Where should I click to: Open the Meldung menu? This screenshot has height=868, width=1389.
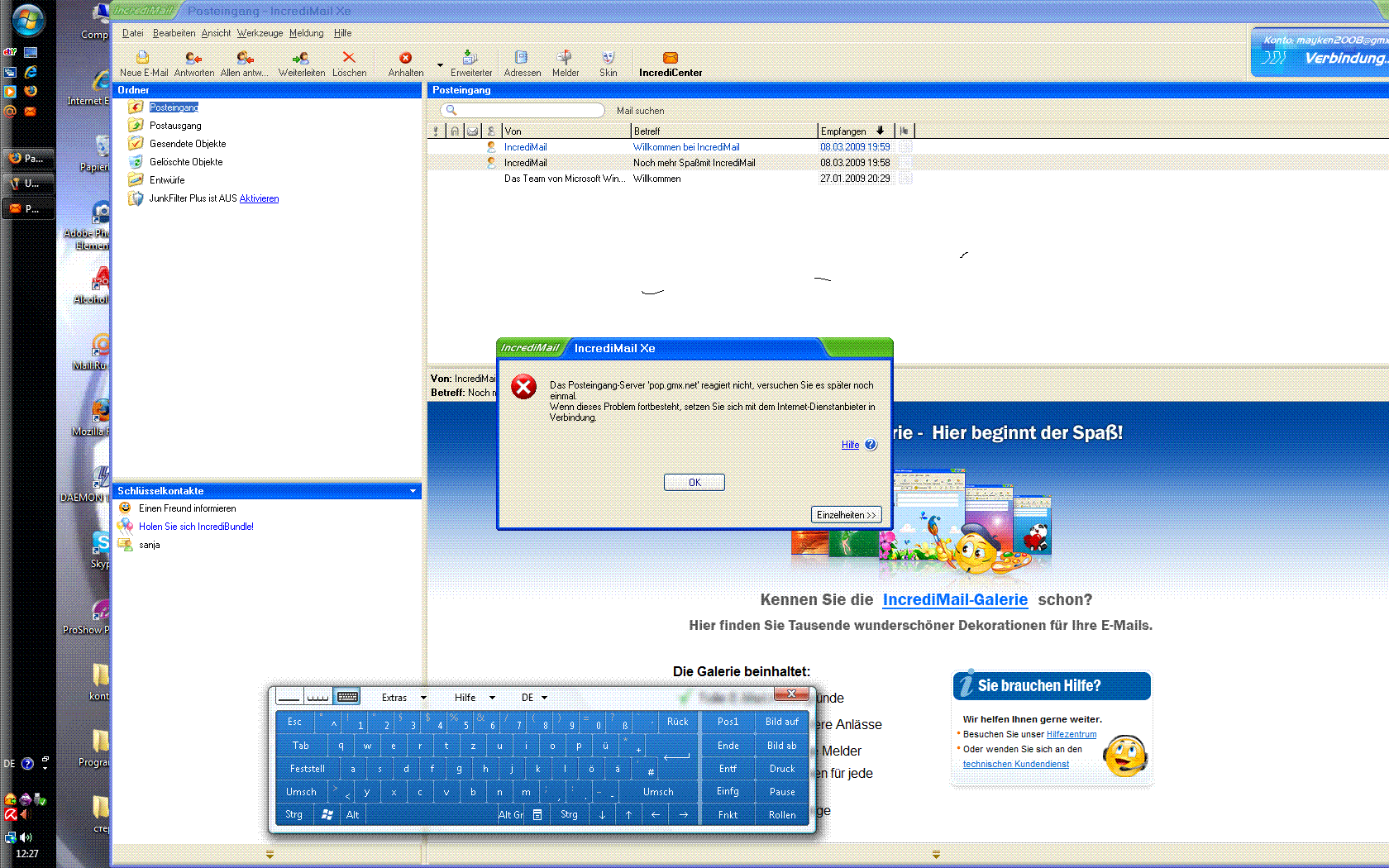(306, 33)
